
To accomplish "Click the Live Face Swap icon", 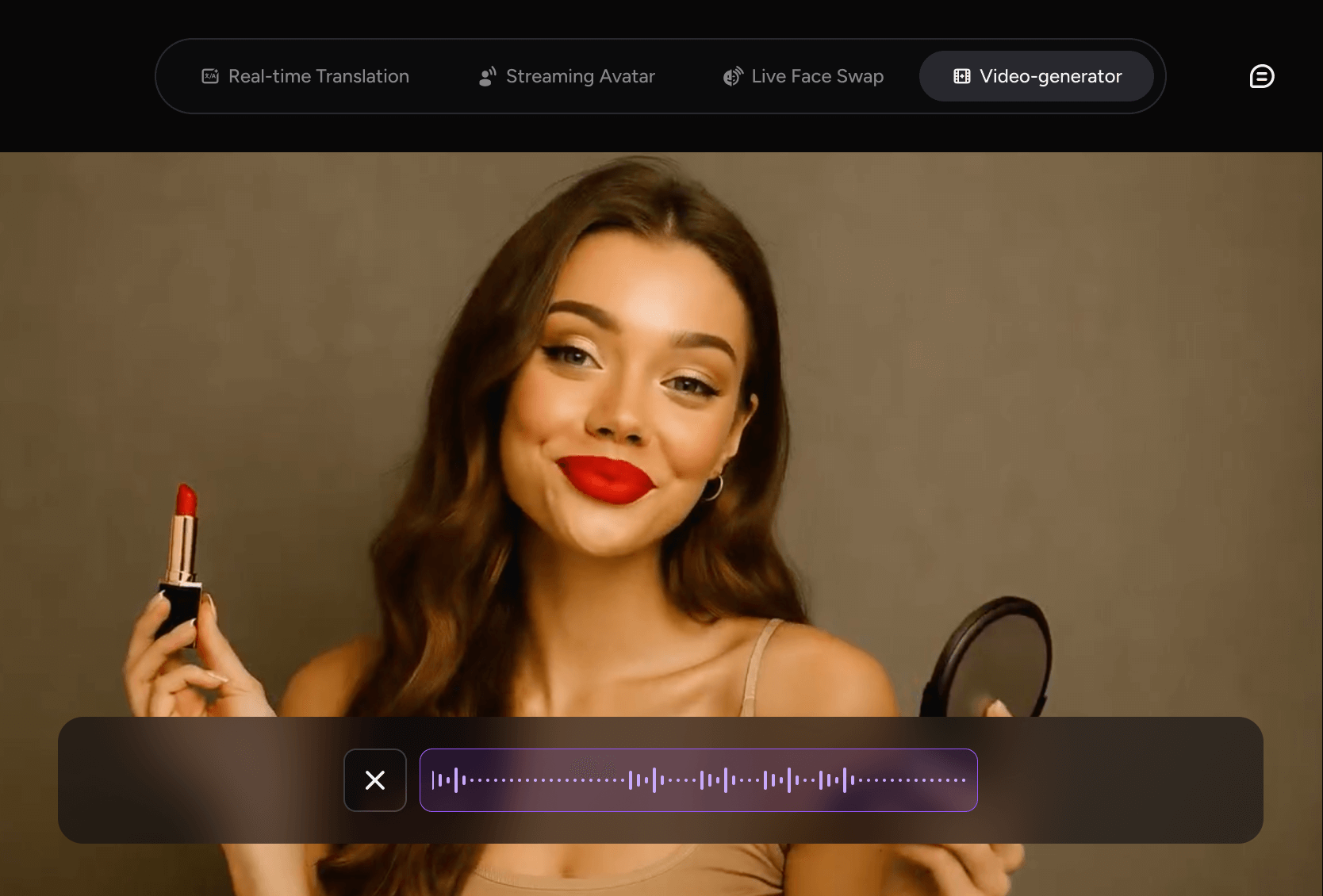I will coord(733,76).
